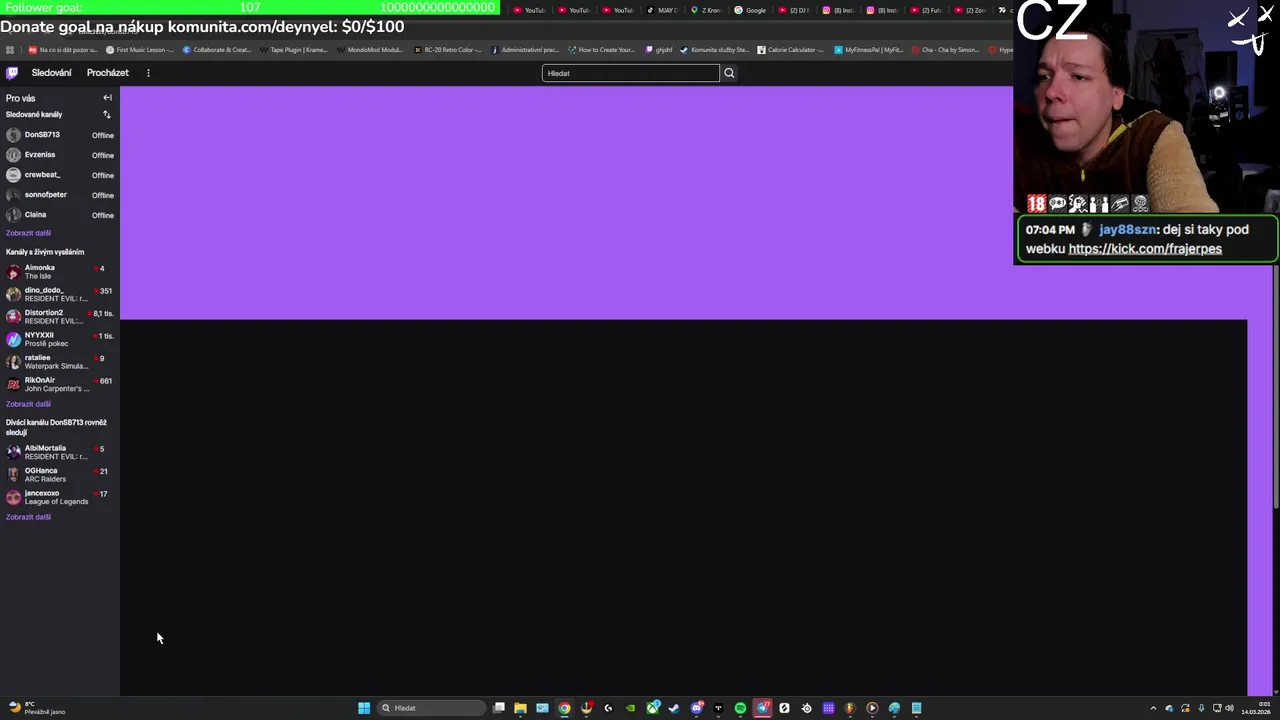Open the weather widget Převážně jasno
The width and height of the screenshot is (1280, 720).
(x=37, y=708)
